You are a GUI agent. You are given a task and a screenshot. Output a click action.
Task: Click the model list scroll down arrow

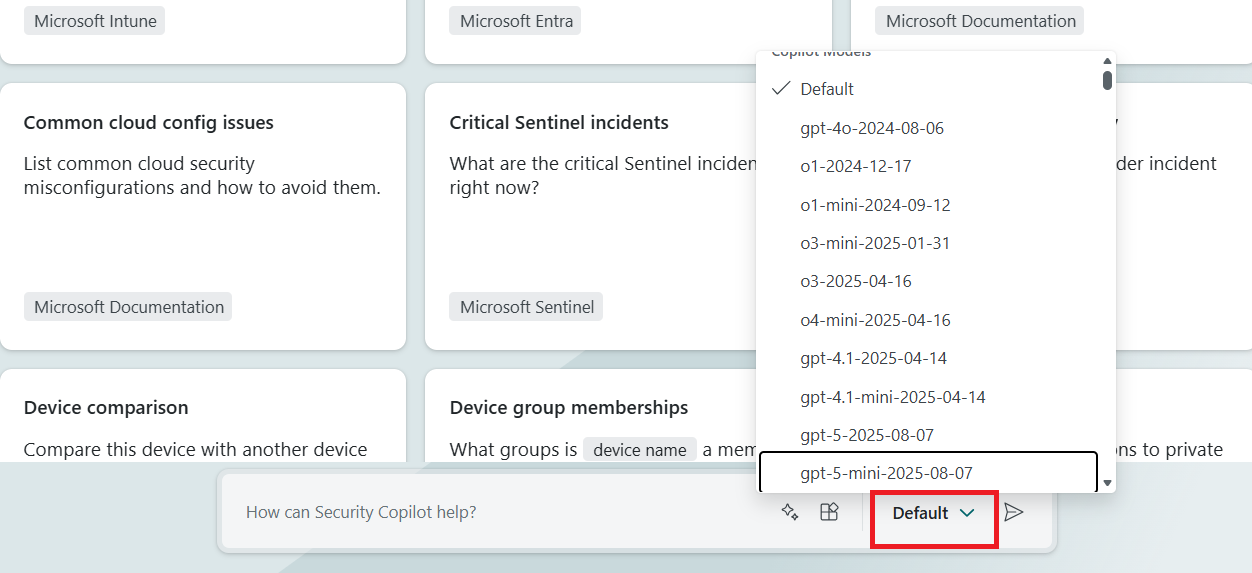pos(1107,483)
